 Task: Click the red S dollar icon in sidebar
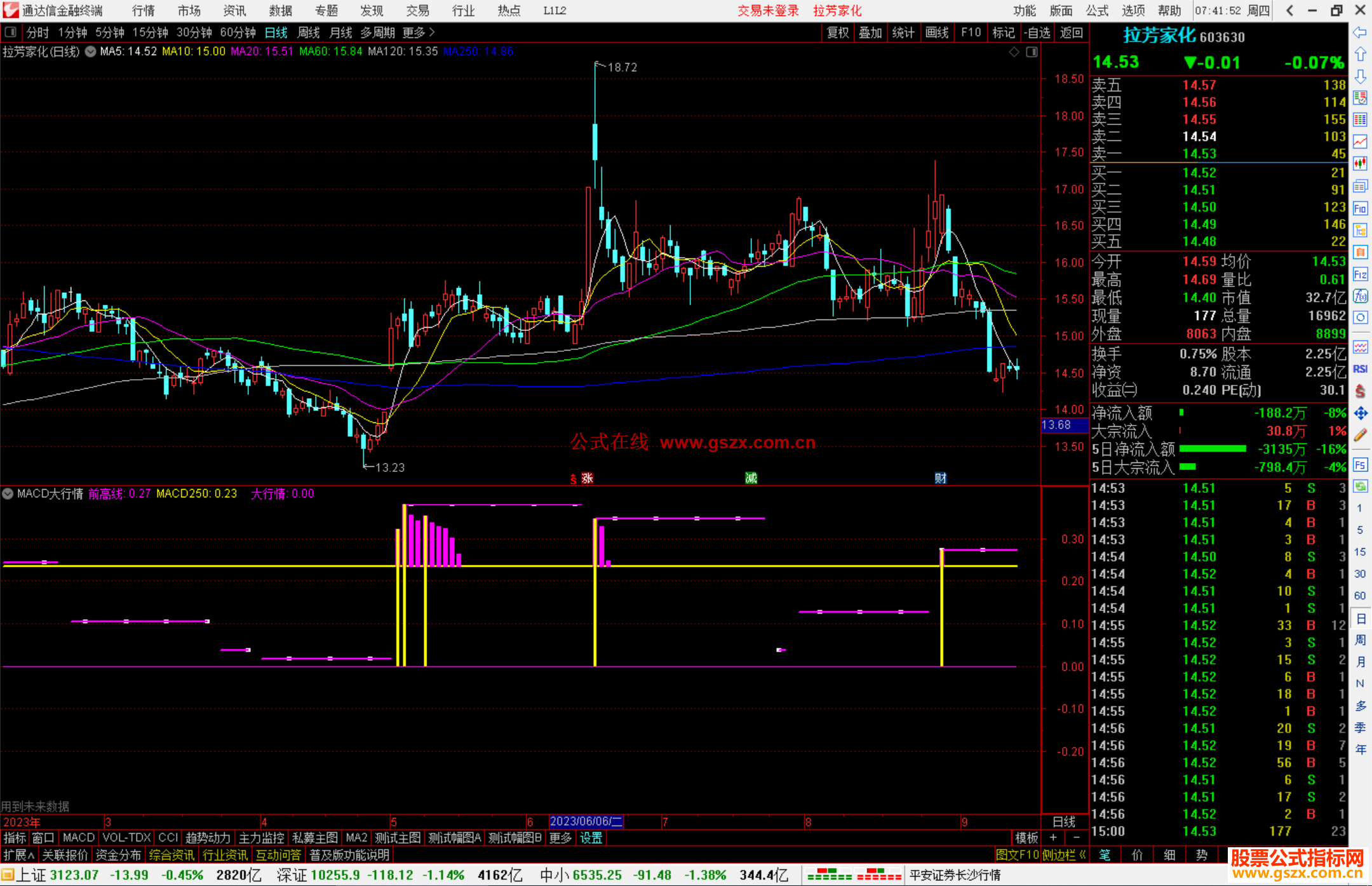coord(1360,391)
